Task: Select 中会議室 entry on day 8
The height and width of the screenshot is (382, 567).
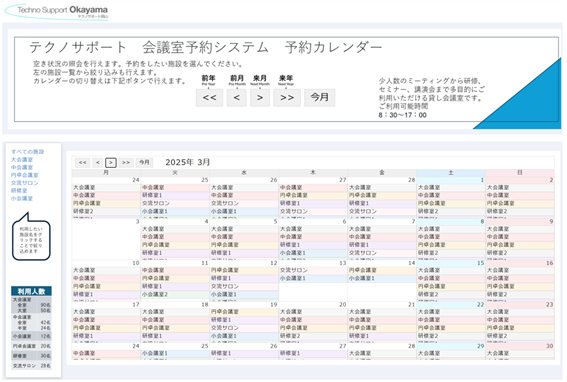Action: 451,237
